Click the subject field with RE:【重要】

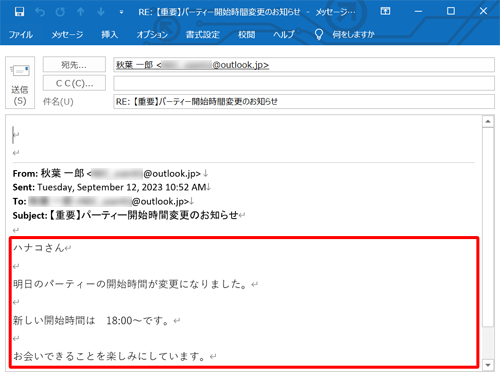tap(304, 101)
